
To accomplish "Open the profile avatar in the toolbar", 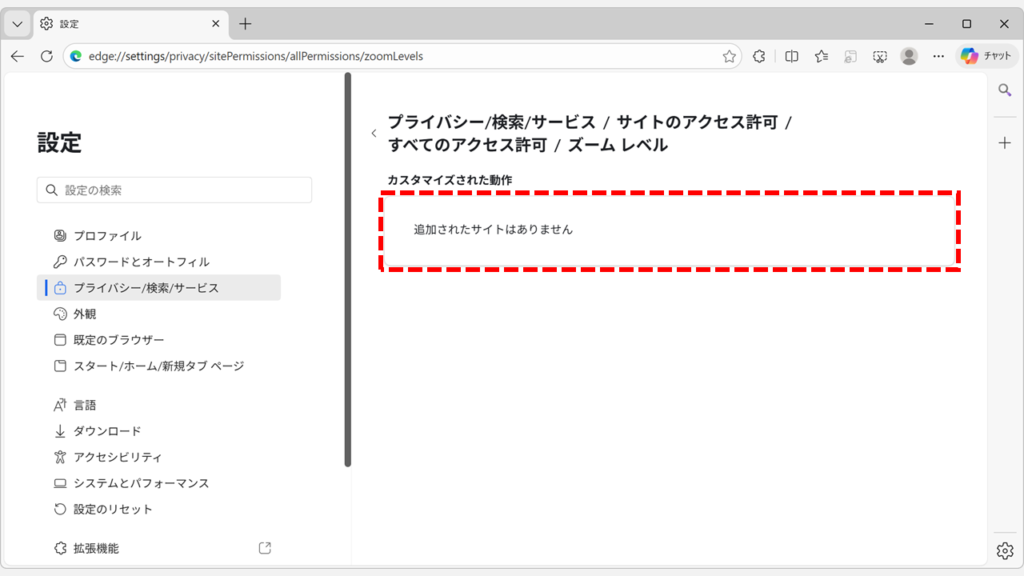I will click(x=908, y=57).
